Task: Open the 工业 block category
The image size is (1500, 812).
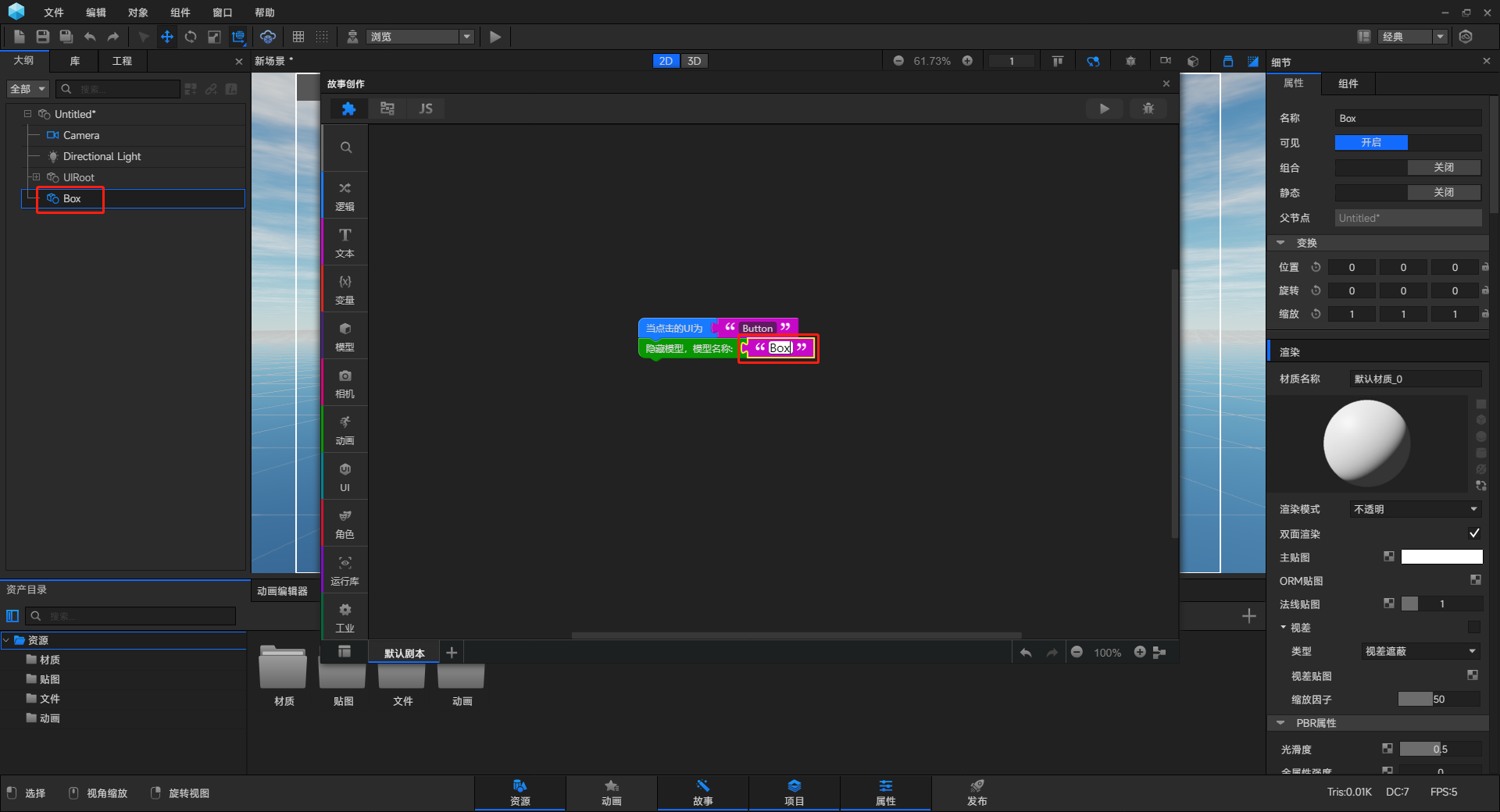Action: 345,618
